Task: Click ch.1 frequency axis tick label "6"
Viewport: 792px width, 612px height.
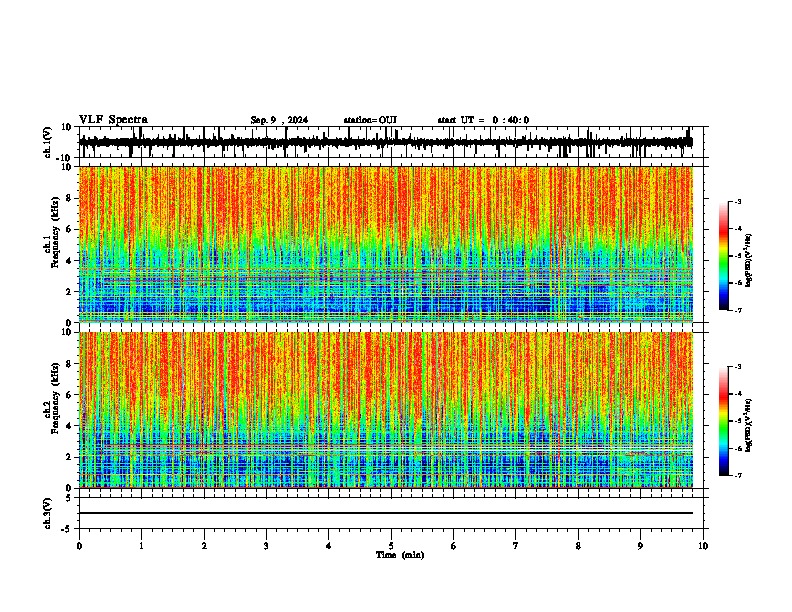Action: point(70,230)
